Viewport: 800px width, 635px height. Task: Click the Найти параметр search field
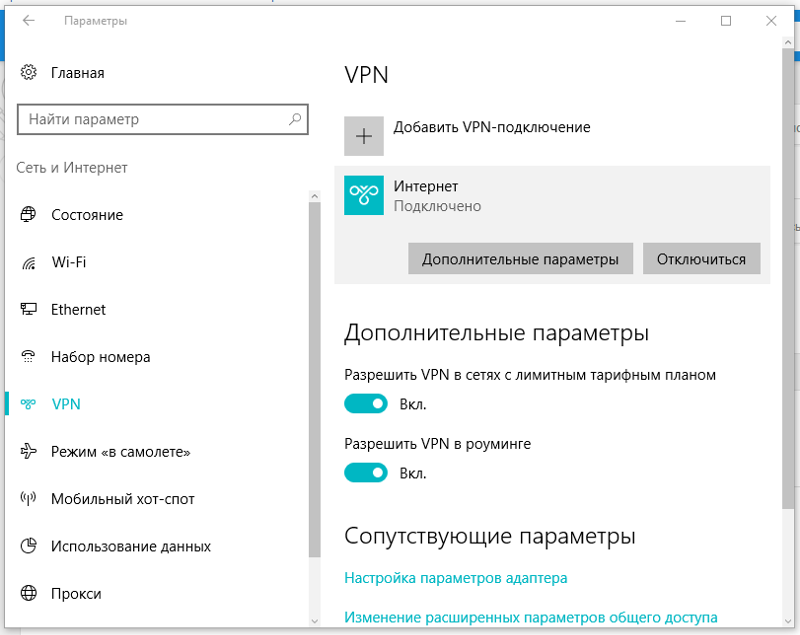pyautogui.click(x=163, y=119)
